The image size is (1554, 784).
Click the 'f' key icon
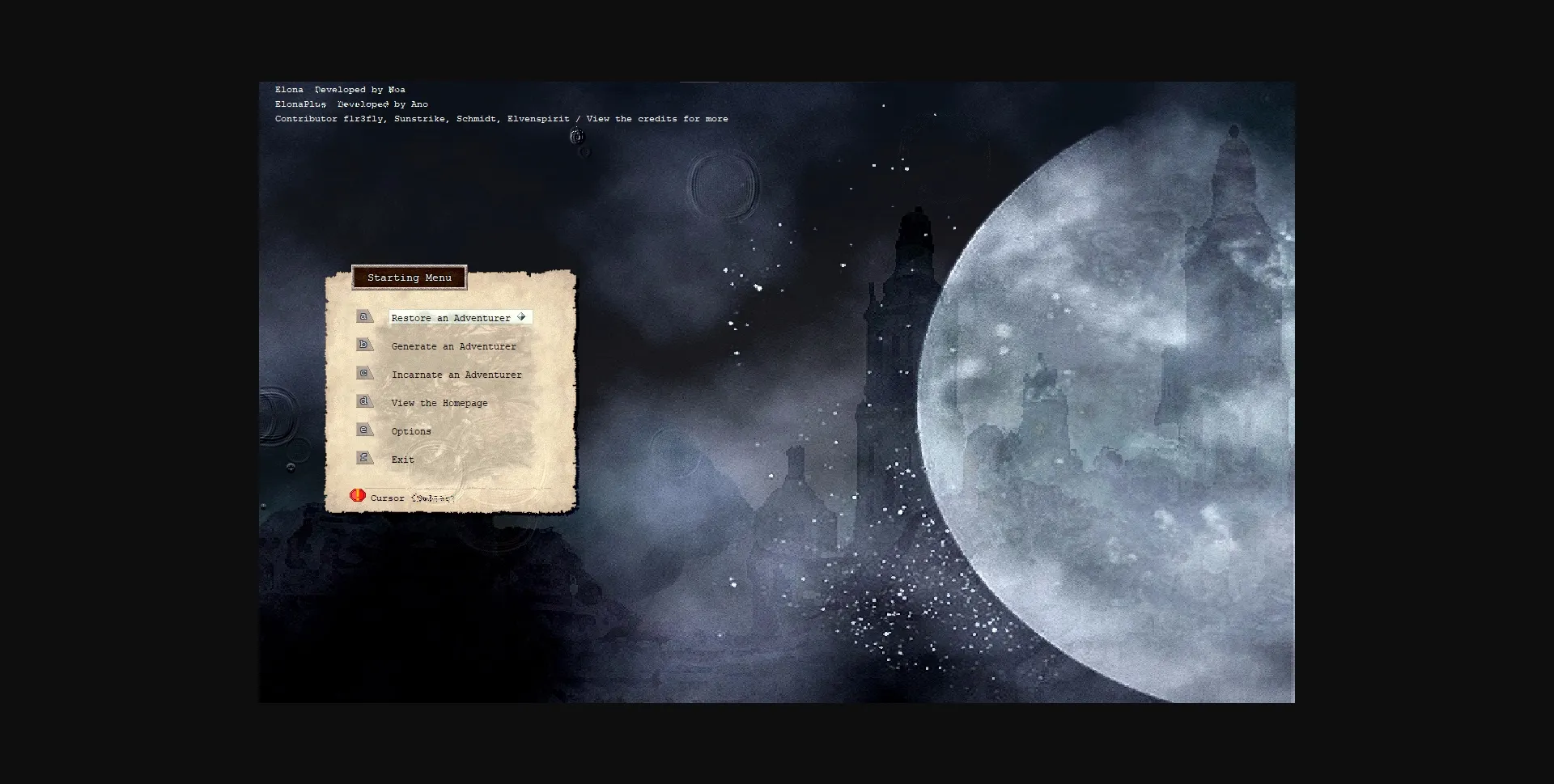[x=364, y=458]
